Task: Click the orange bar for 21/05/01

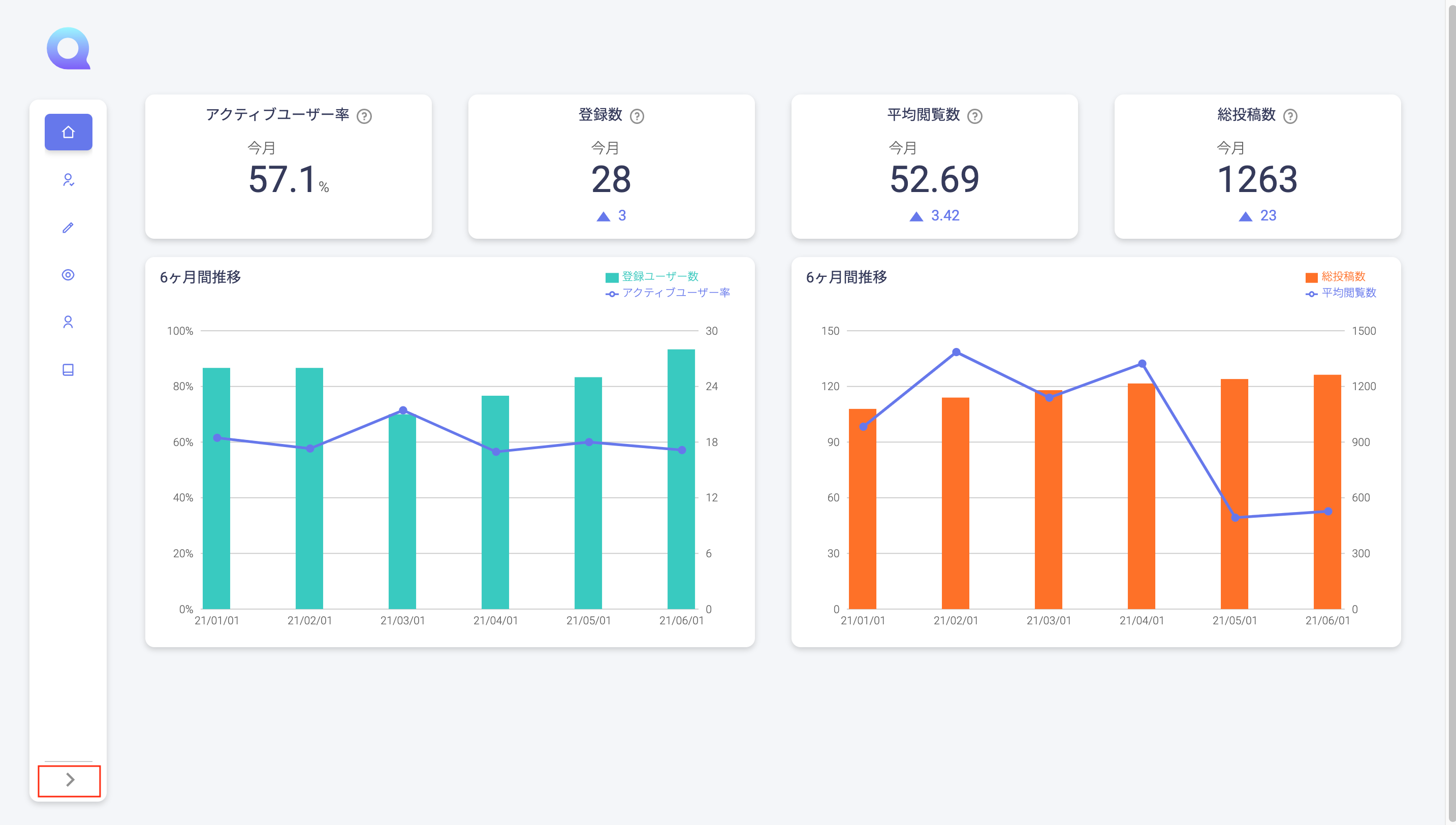Action: tap(1235, 494)
